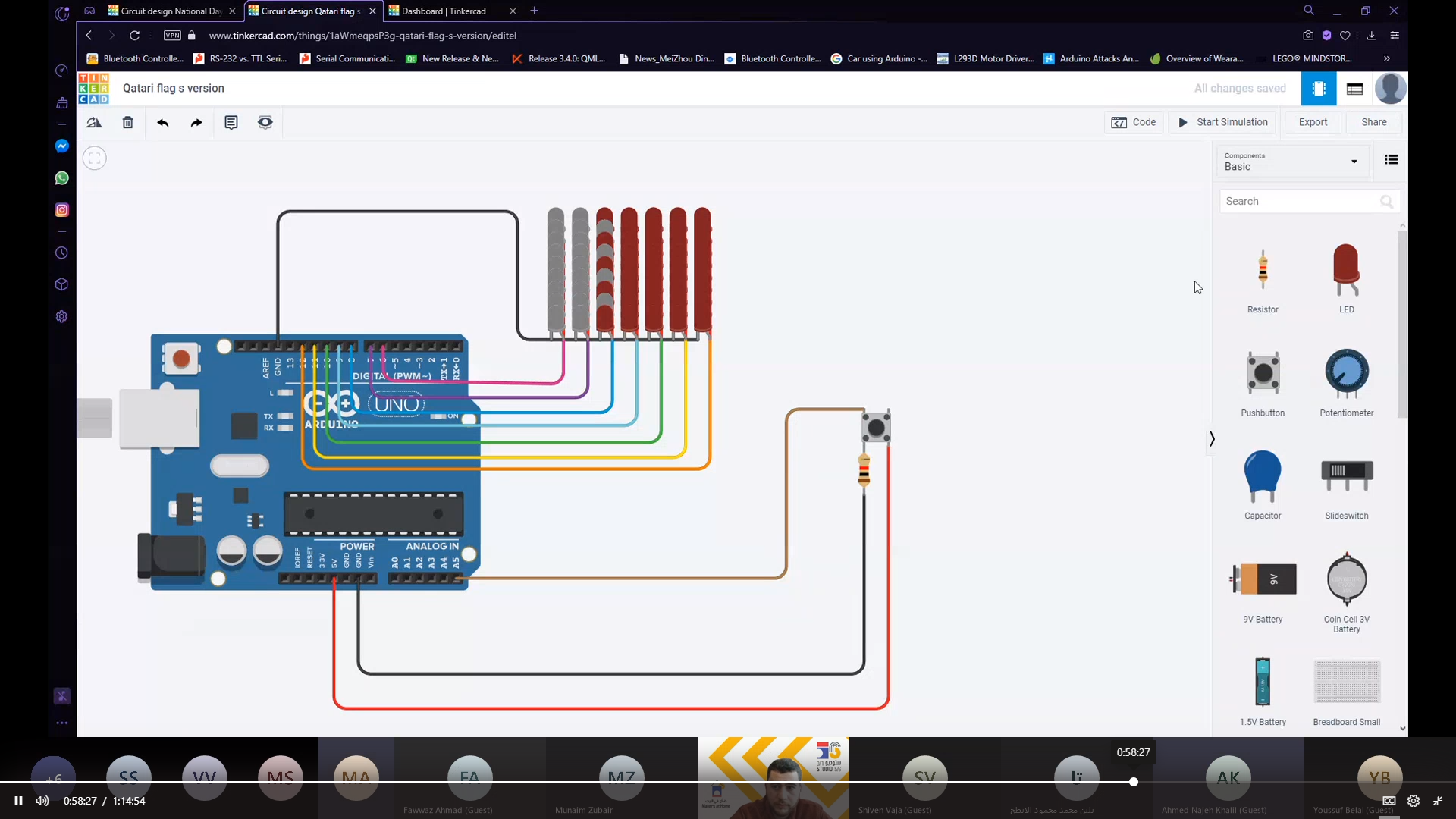The height and width of the screenshot is (819, 1456).
Task: Undo the last action
Action: (x=162, y=122)
